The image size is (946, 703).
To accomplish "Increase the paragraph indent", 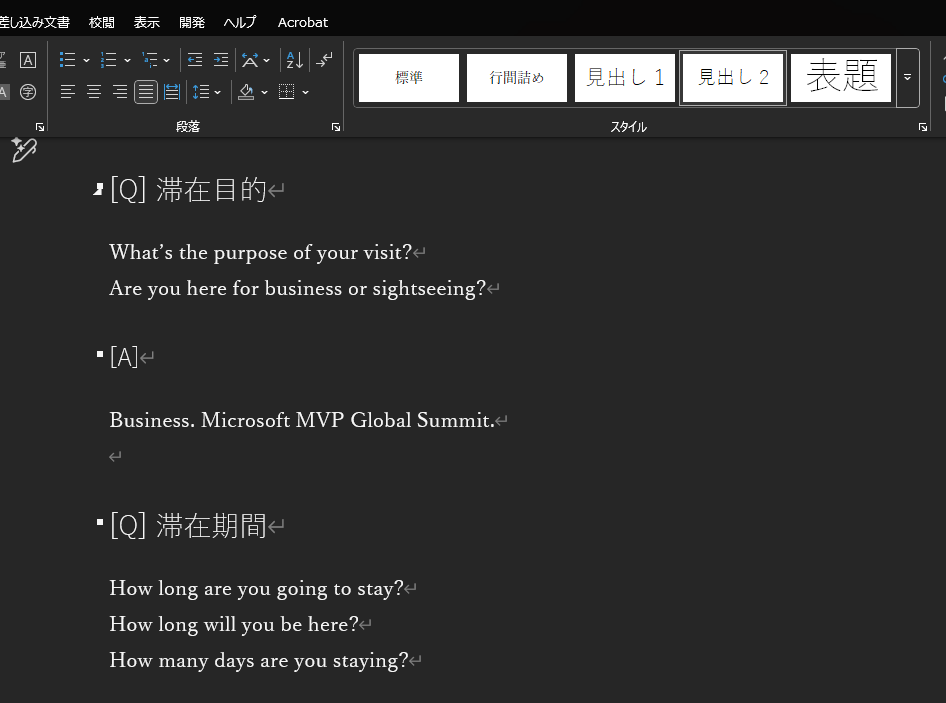I will (221, 60).
